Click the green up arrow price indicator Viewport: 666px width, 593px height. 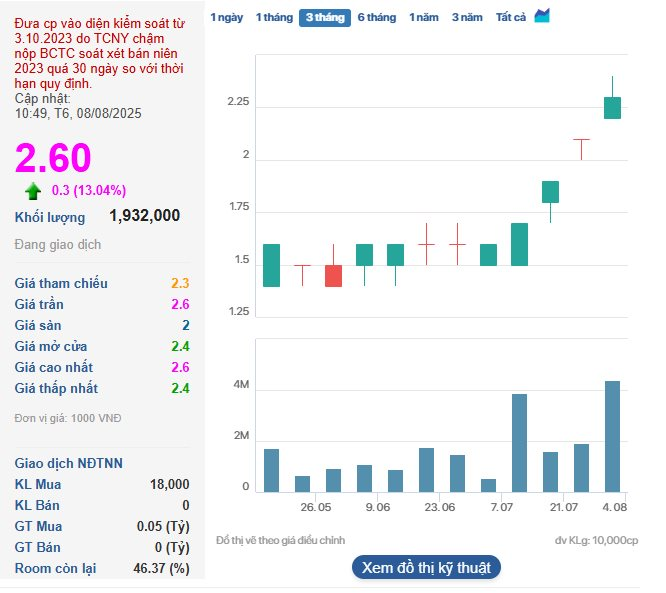(33, 190)
